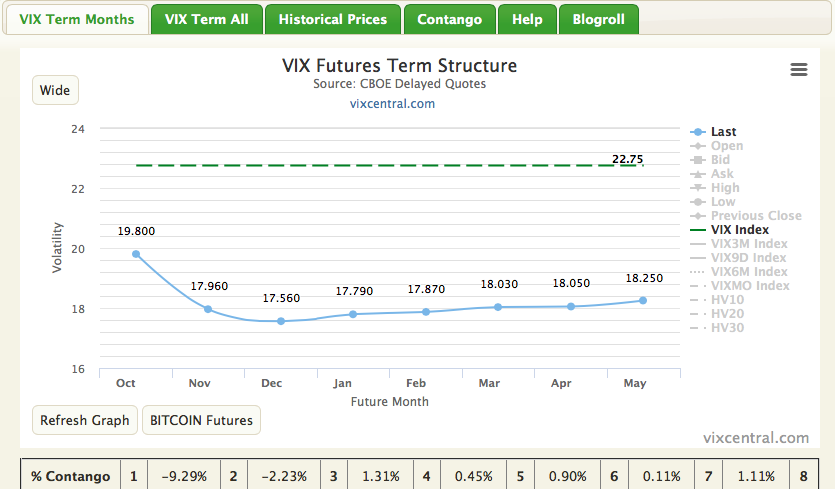Viewport: 835px width, 489px height.
Task: Switch to the VIX Term All tab
Action: [208, 19]
